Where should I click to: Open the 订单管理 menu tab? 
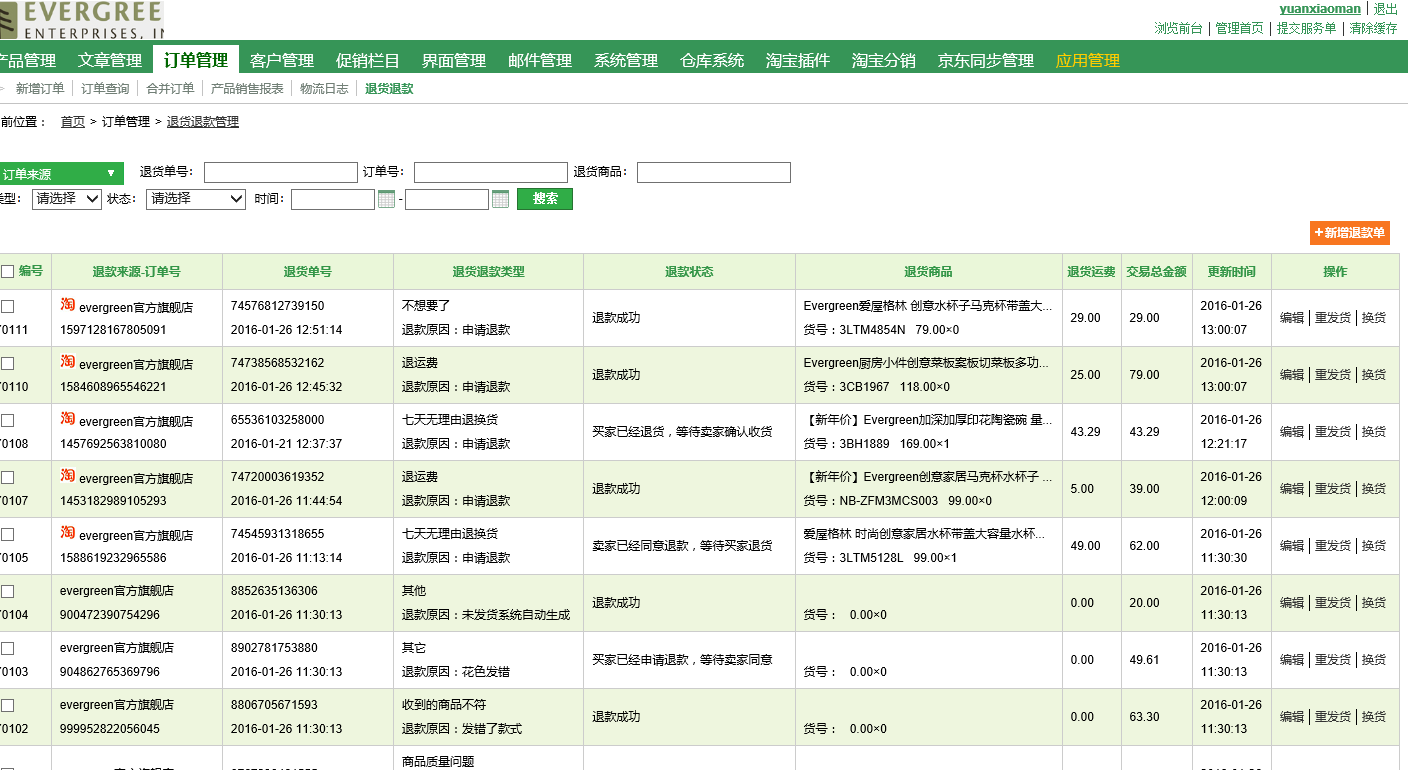tap(196, 59)
